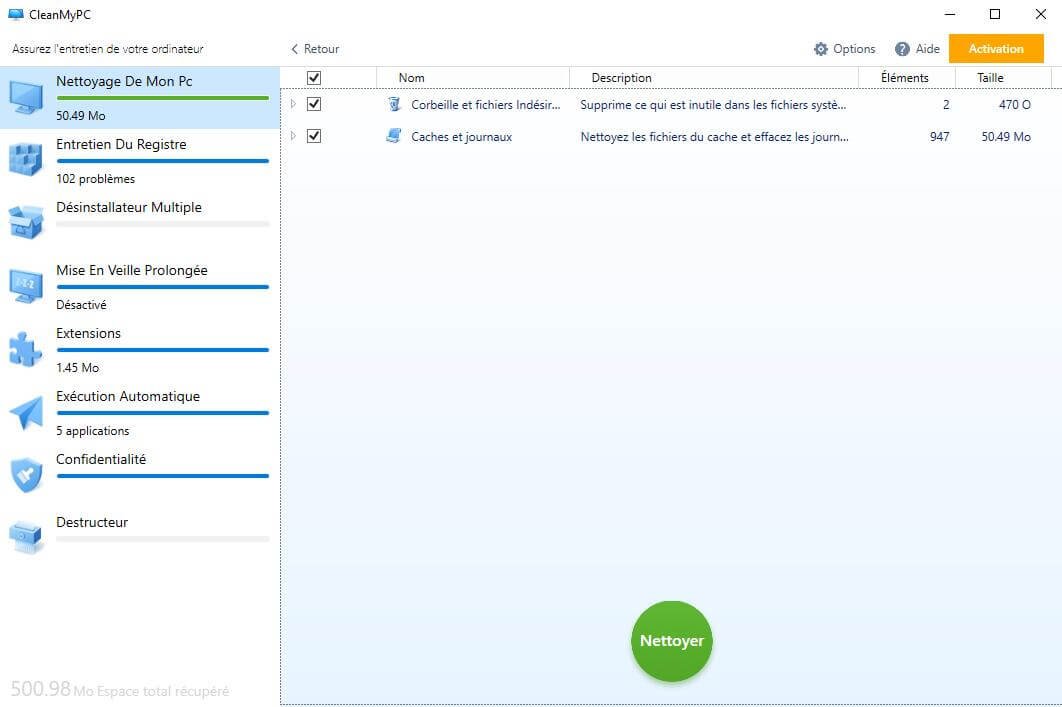The width and height of the screenshot is (1062, 707).
Task: Click the '1.45 Mo' text under Extensions
Action: [77, 368]
